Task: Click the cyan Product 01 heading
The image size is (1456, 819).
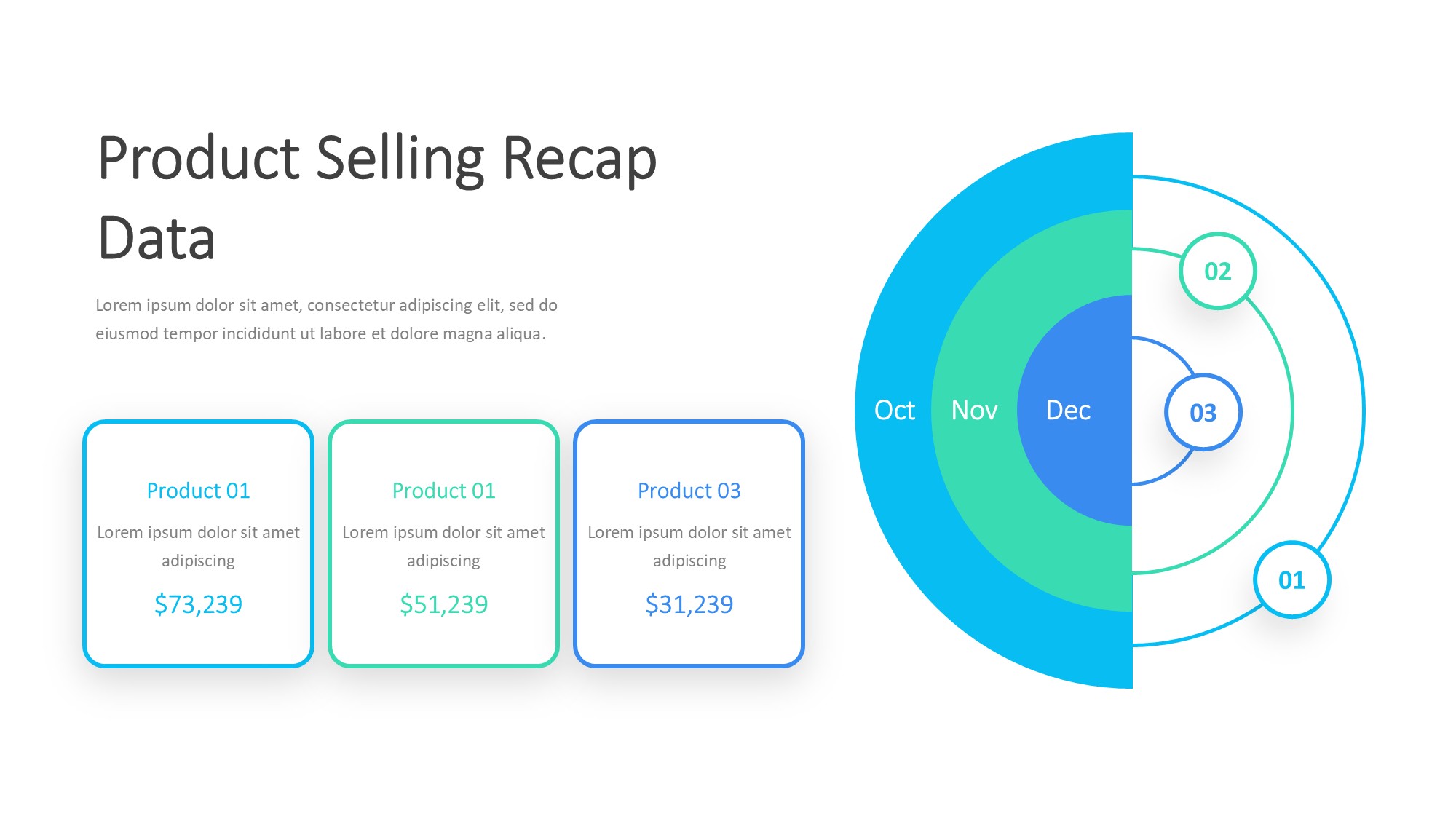Action: (198, 491)
